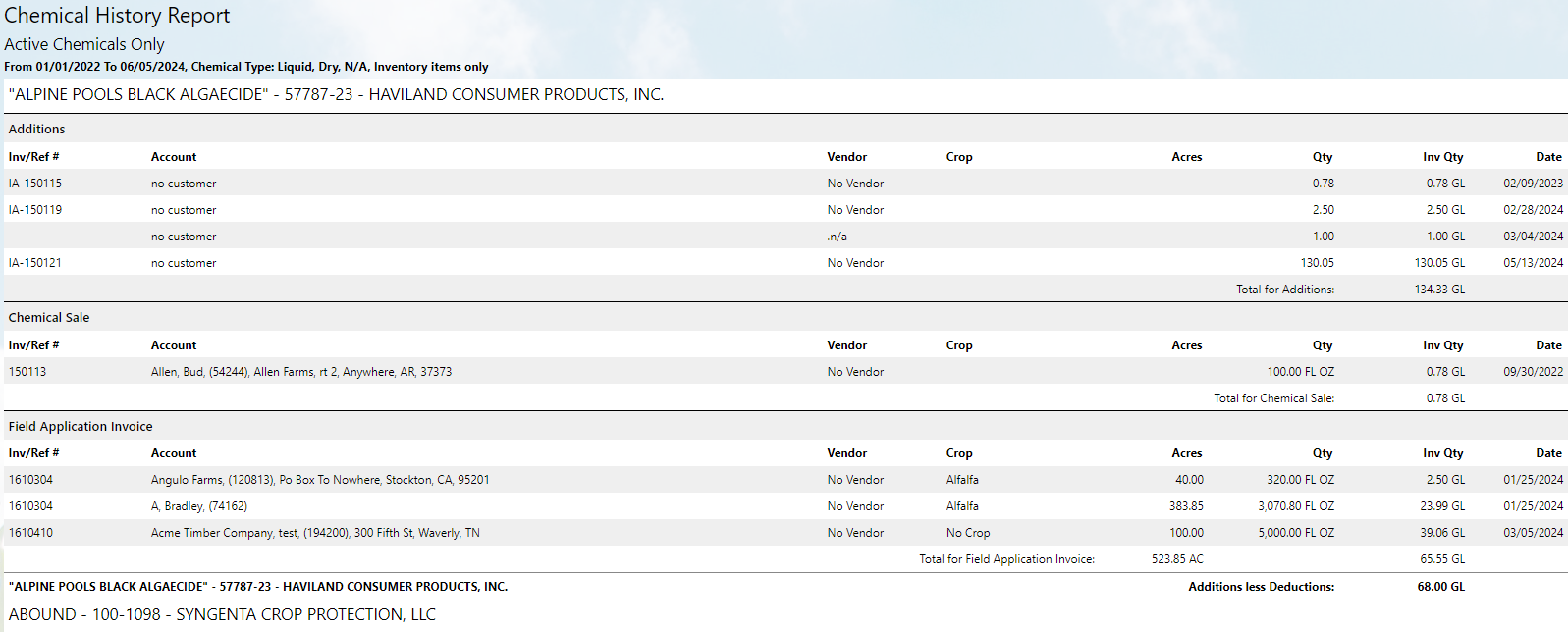This screenshot has width=1568, height=632.
Task: Click the date 05/13/2024
Action: [x=1533, y=263]
